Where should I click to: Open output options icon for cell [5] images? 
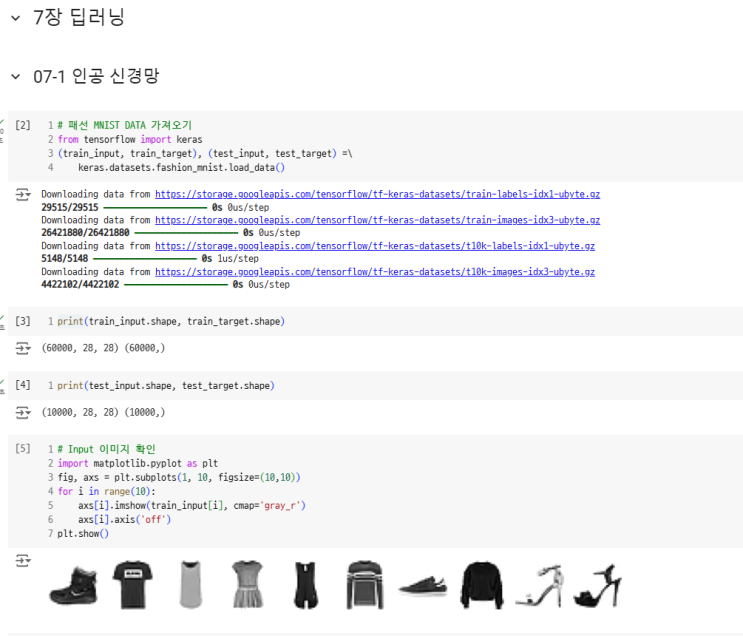(x=23, y=561)
